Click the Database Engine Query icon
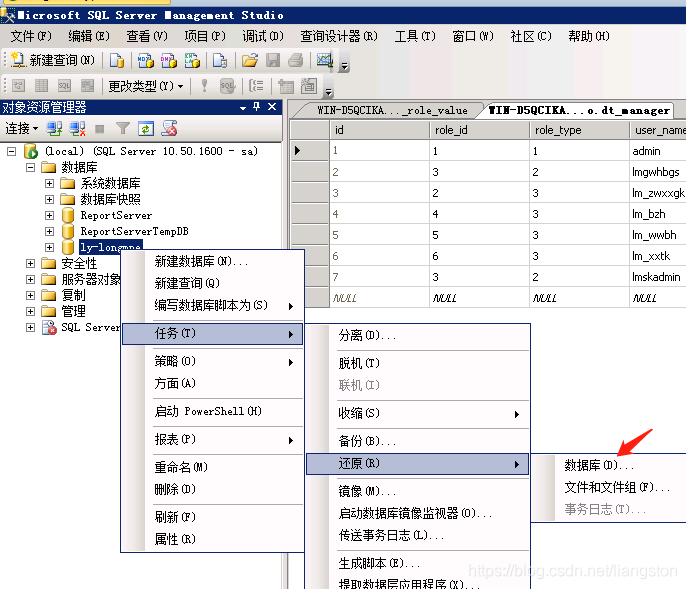This screenshot has width=686, height=589. (117, 60)
